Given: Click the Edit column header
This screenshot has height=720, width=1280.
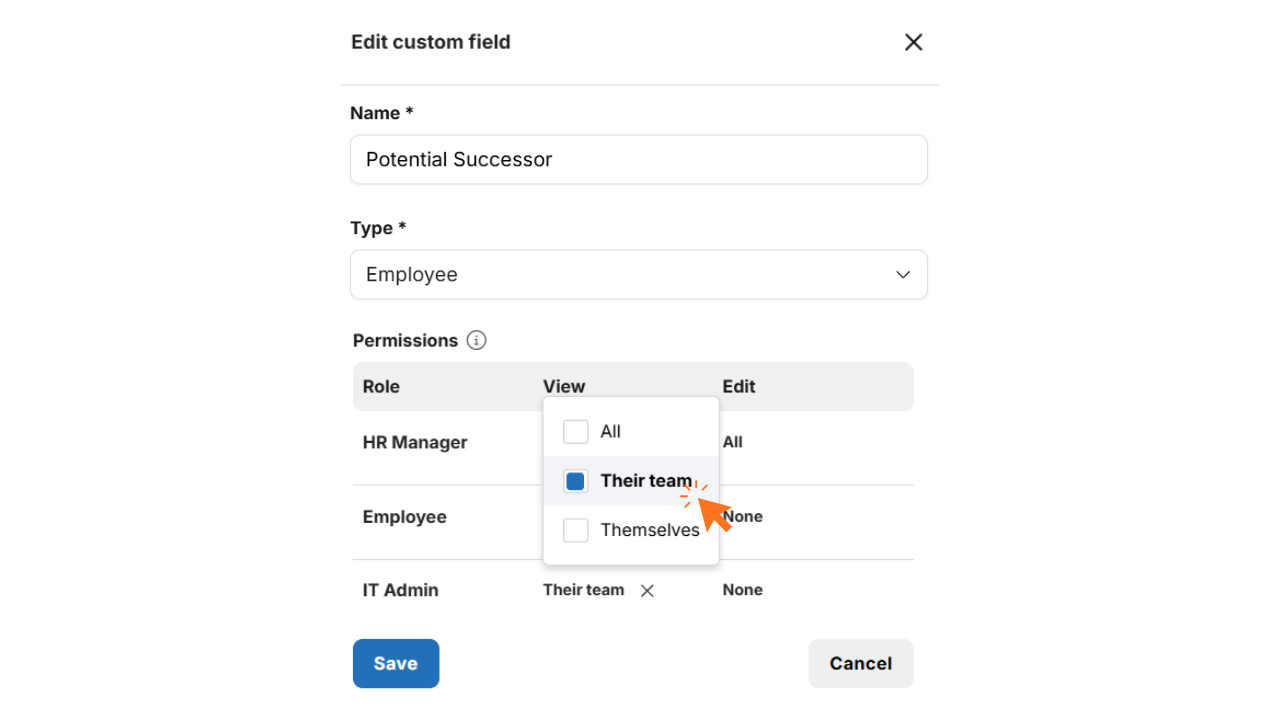Looking at the screenshot, I should pos(739,387).
